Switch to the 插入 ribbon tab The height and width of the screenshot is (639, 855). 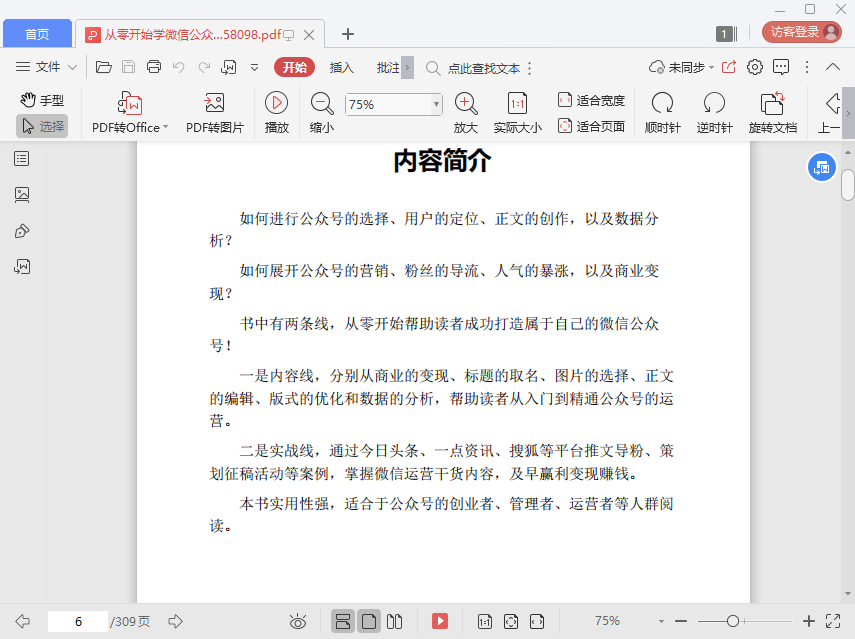(x=342, y=68)
